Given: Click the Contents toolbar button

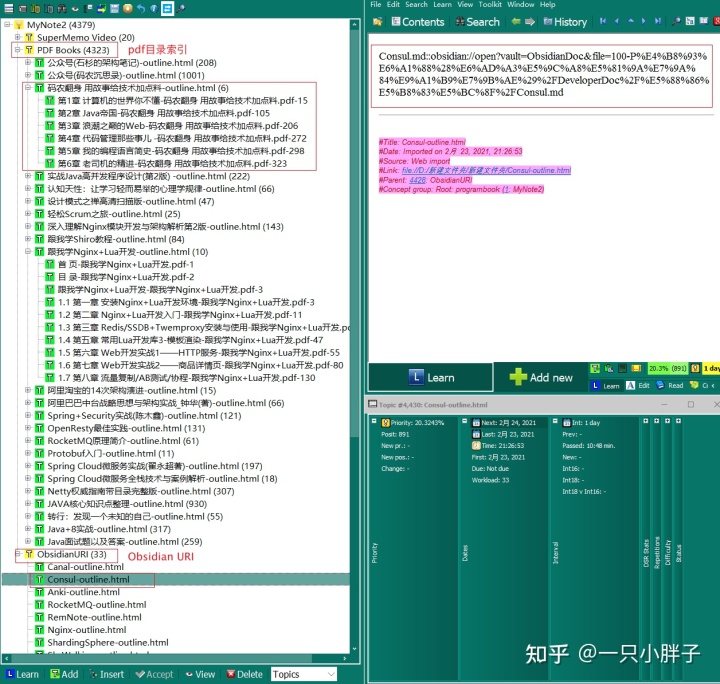Looking at the screenshot, I should (418, 22).
